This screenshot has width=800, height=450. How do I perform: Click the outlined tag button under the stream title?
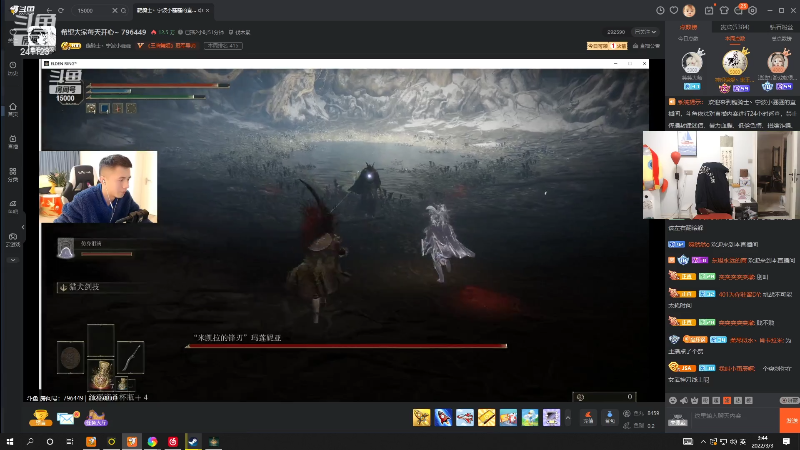tap(223, 45)
